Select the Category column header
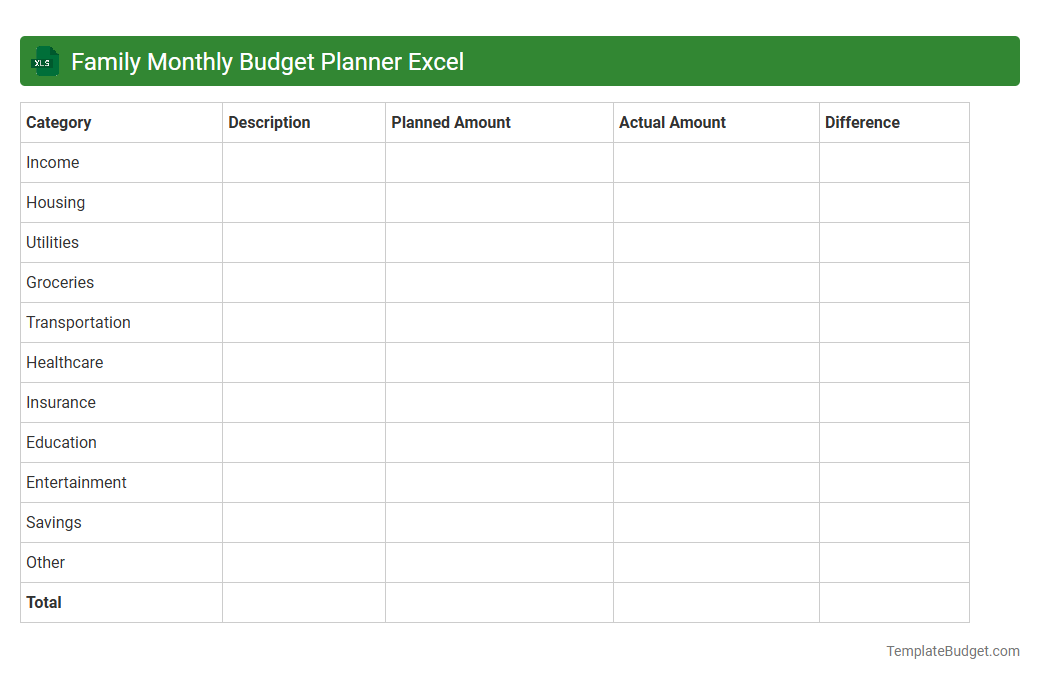 point(59,122)
